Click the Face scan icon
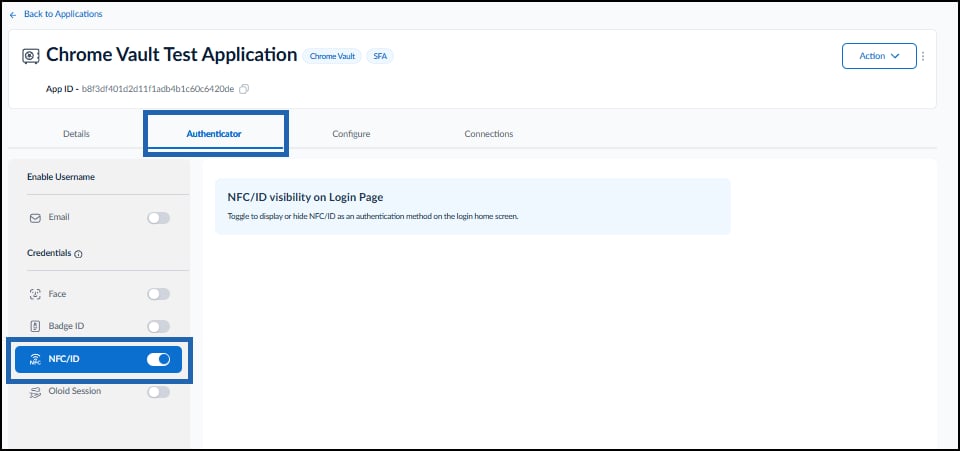The image size is (960, 451). (x=35, y=294)
